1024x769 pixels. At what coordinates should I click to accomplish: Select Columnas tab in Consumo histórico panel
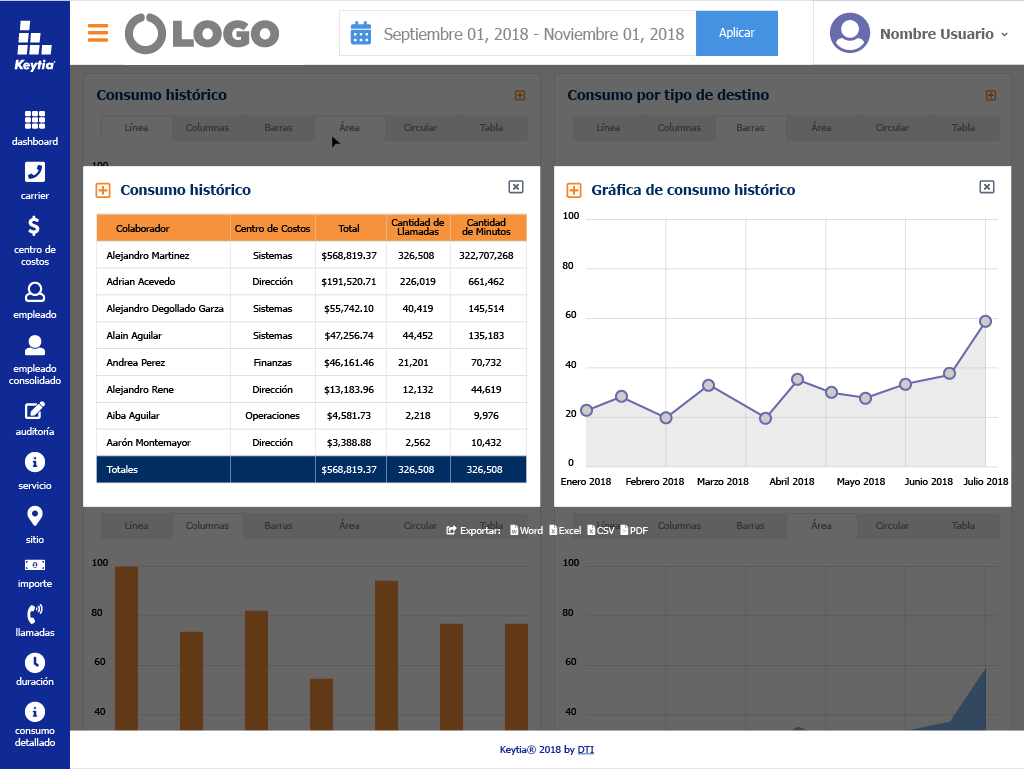tap(207, 128)
